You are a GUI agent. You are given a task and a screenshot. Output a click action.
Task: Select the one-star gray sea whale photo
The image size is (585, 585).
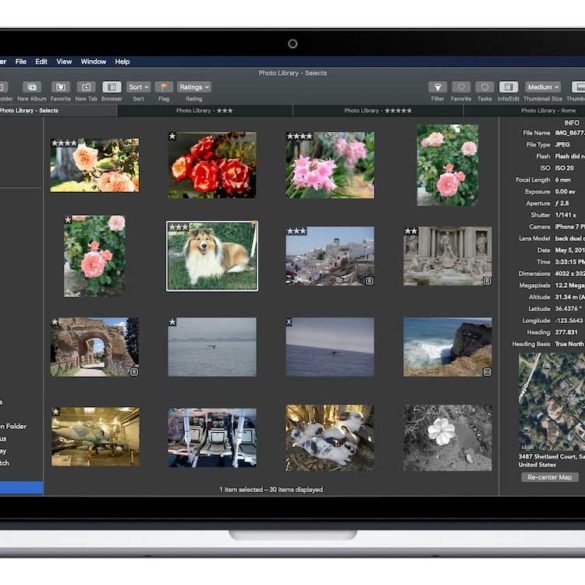point(212,347)
